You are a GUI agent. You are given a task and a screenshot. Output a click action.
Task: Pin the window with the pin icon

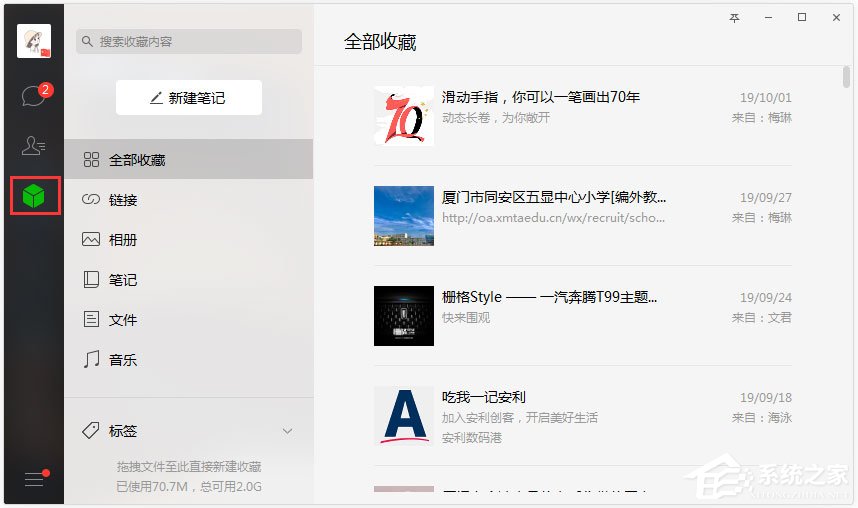[x=735, y=18]
